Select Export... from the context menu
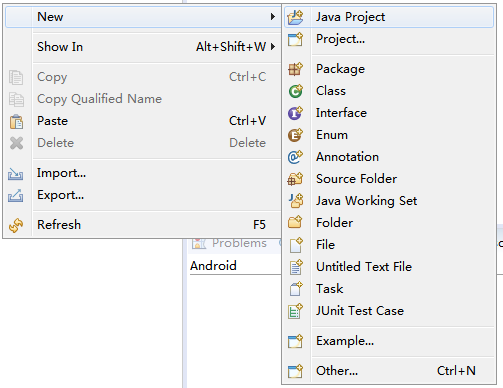The height and width of the screenshot is (388, 503). coord(143,195)
